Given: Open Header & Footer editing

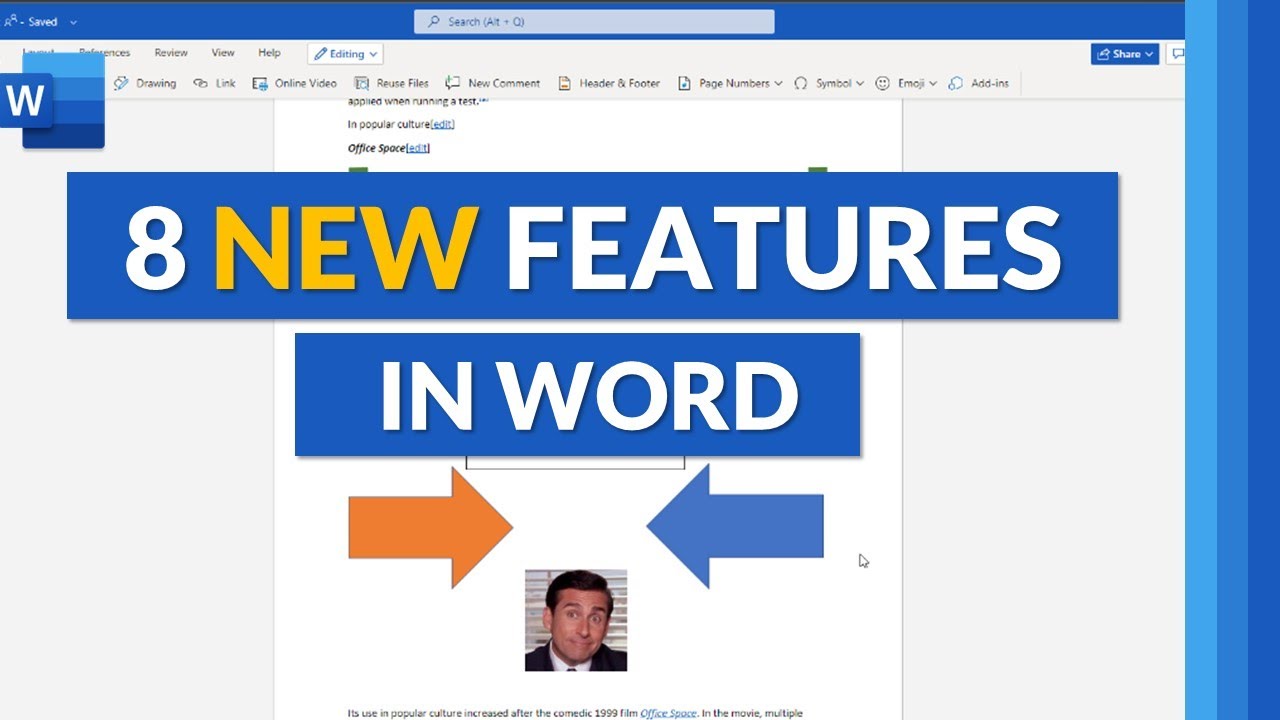Looking at the screenshot, I should click(609, 83).
